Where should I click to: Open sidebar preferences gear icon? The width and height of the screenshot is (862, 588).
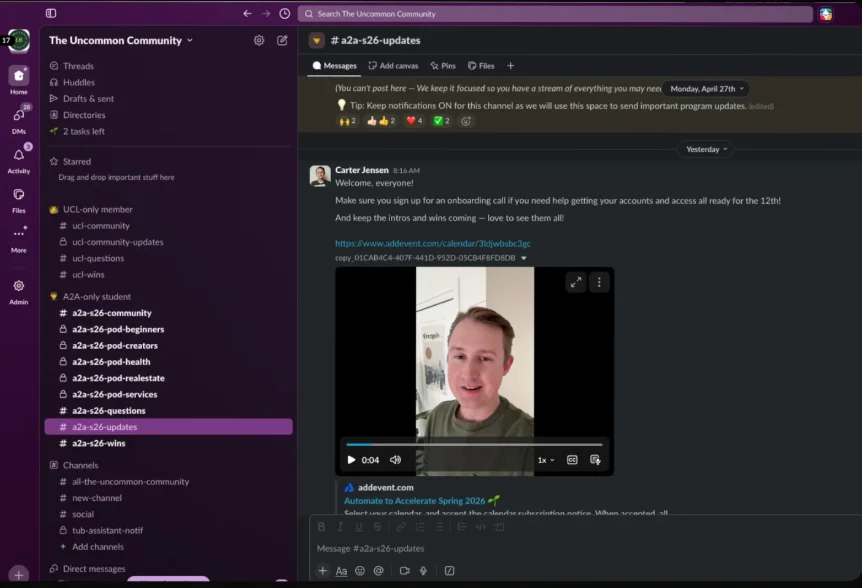pyautogui.click(x=259, y=40)
